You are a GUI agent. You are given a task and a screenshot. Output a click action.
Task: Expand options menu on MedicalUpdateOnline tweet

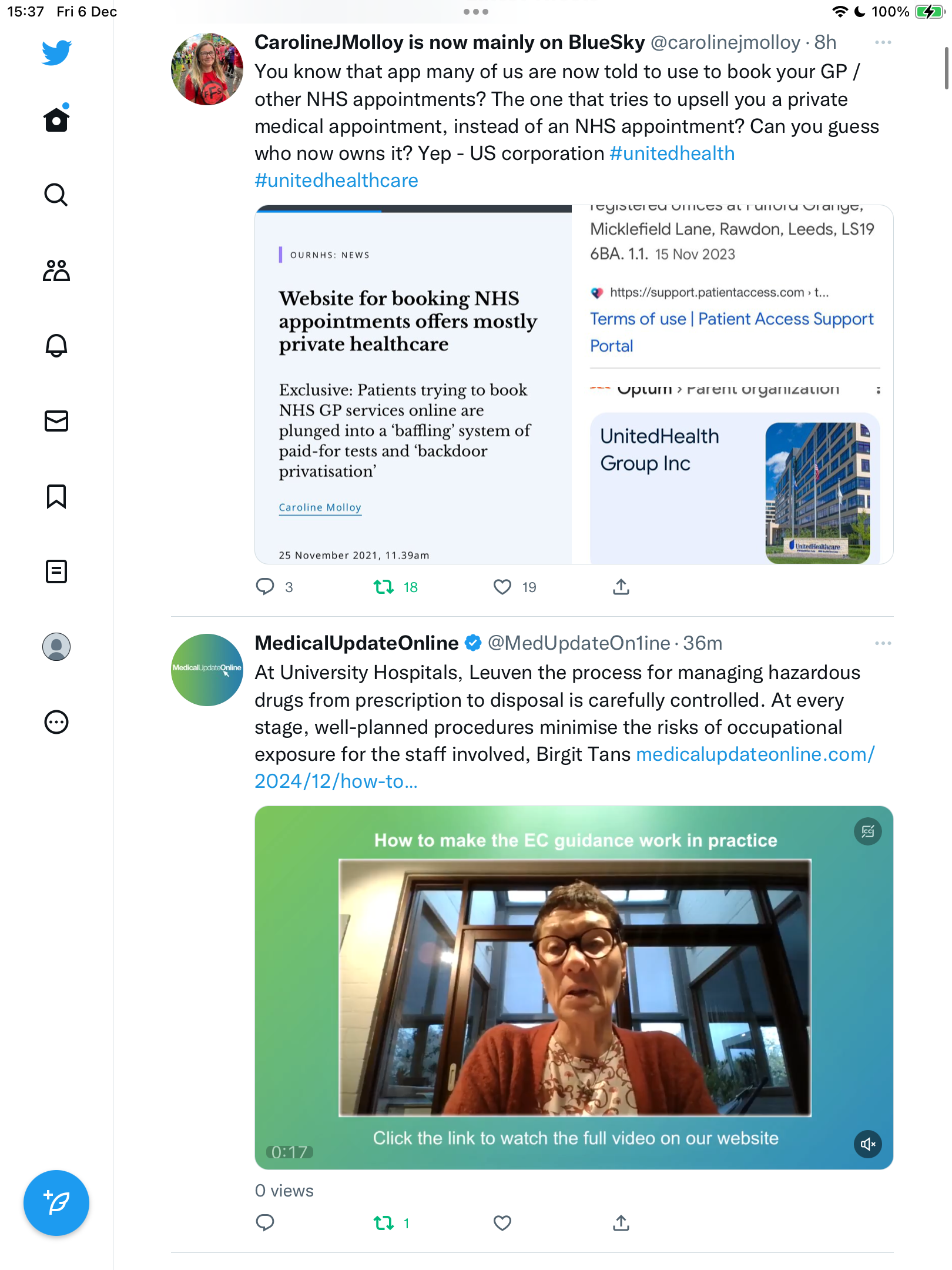point(883,643)
